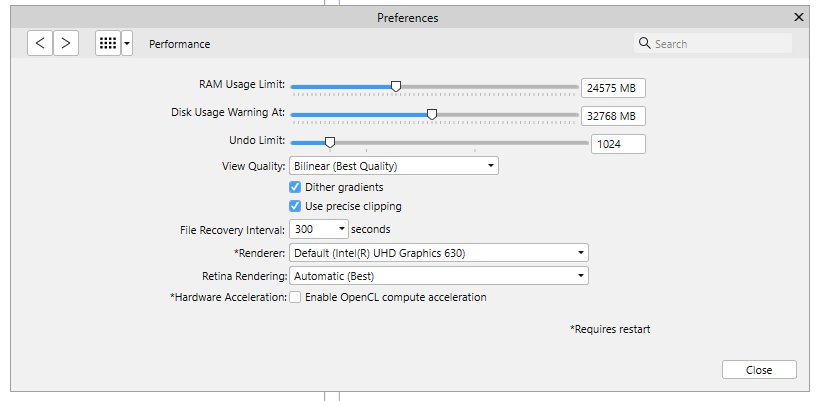Screen dimensions: 817x401
Task: Click the Disk Usage Warning slider handle
Action: (x=432, y=115)
